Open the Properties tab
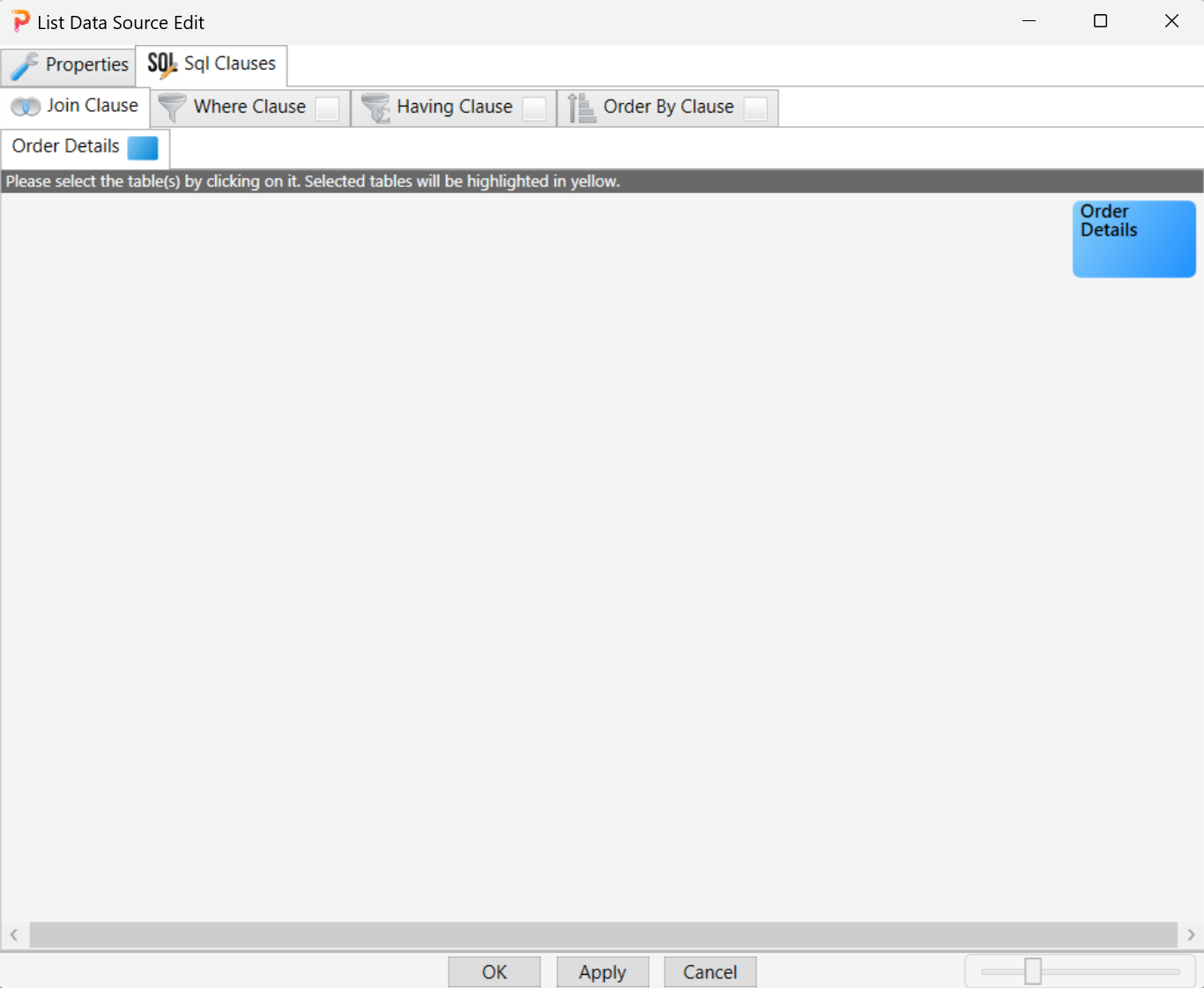 point(68,65)
